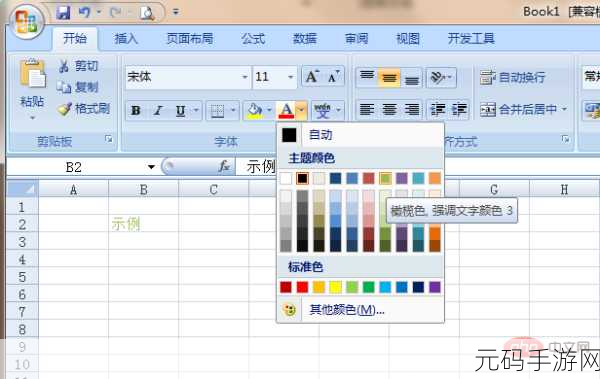Click the Name Box showing B2
Screen dimensions: 600x379
point(74,167)
